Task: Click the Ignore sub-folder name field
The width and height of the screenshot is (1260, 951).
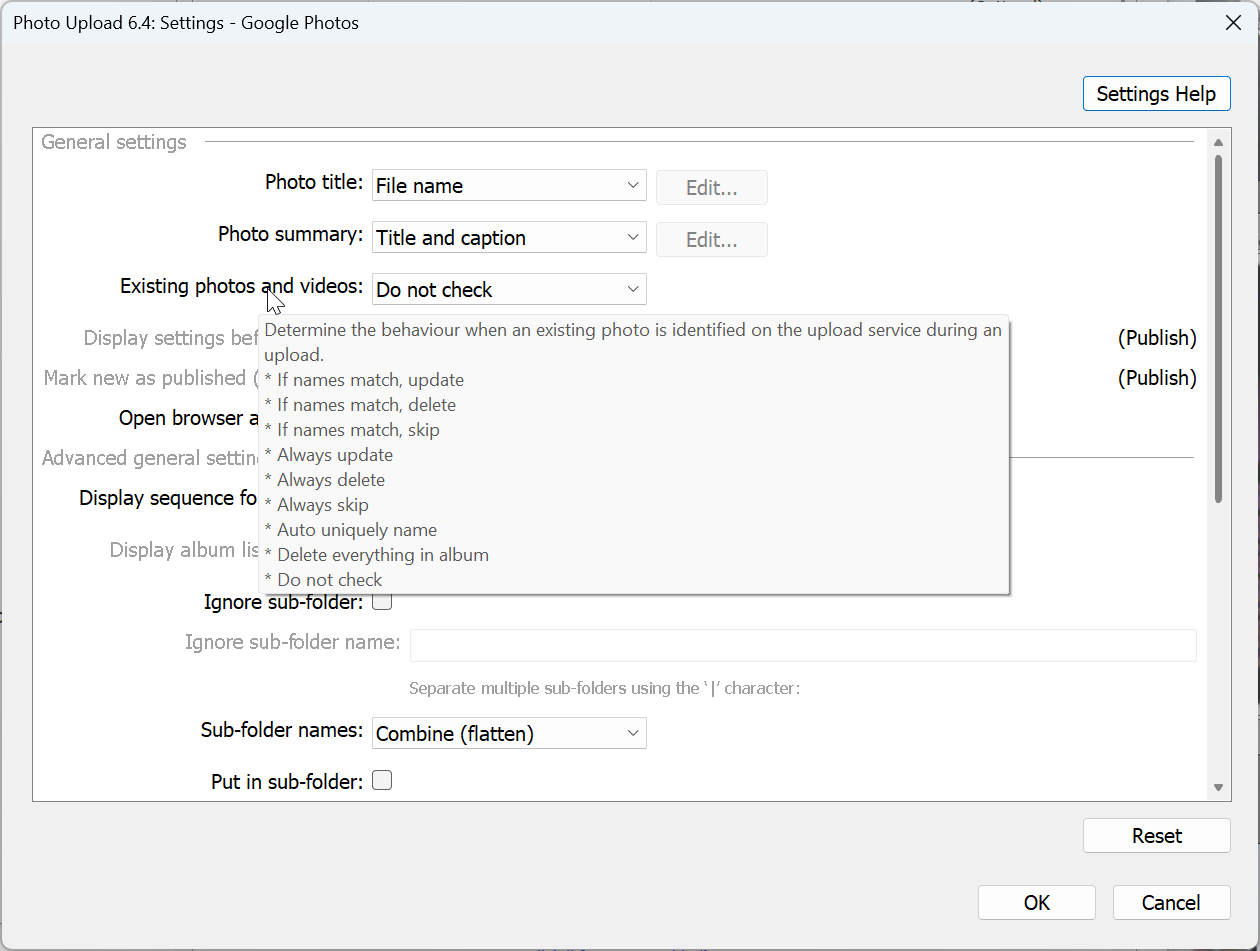Action: coord(803,645)
